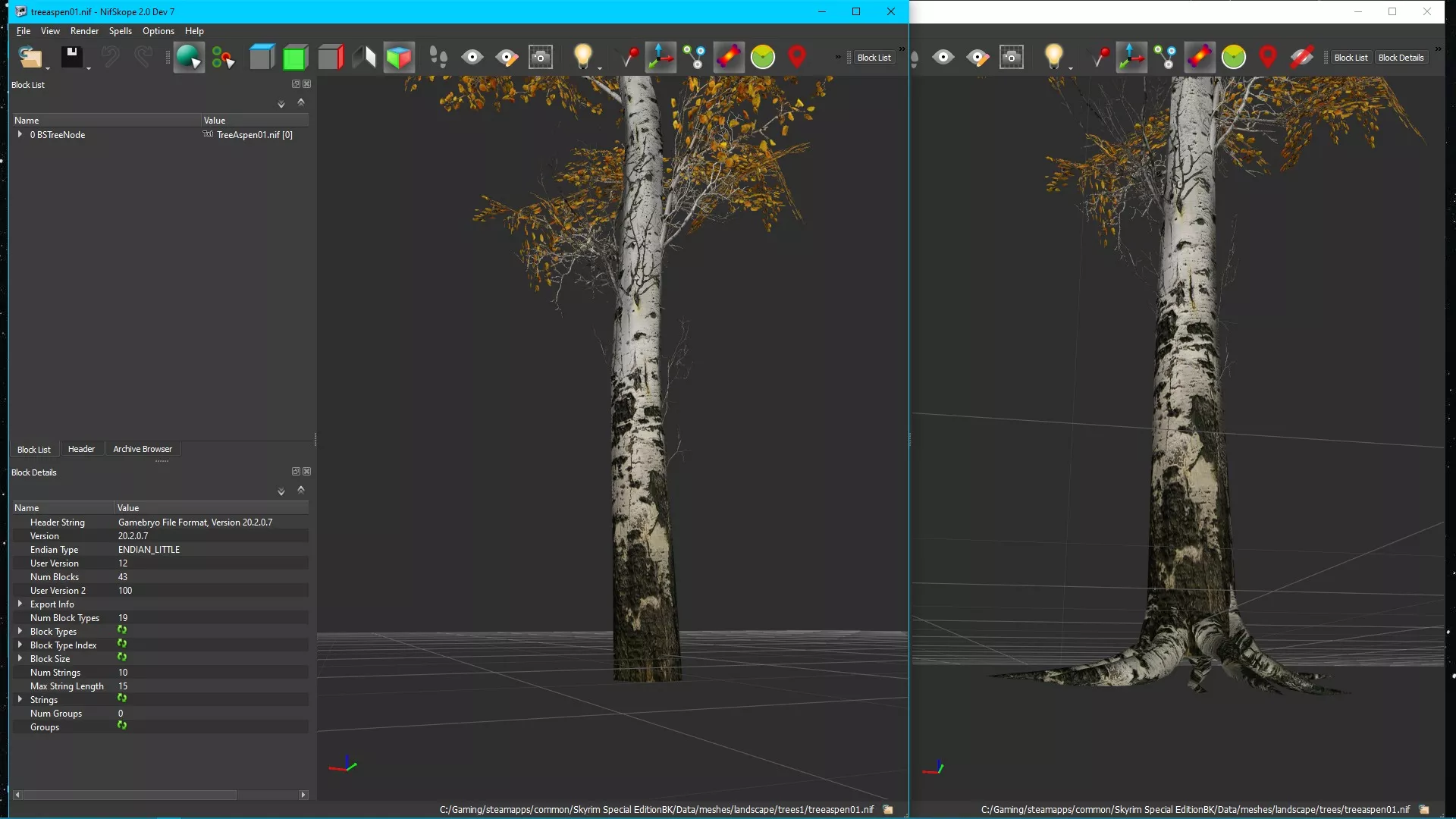
Task: Click Block List button in left toolbar
Action: point(874,58)
